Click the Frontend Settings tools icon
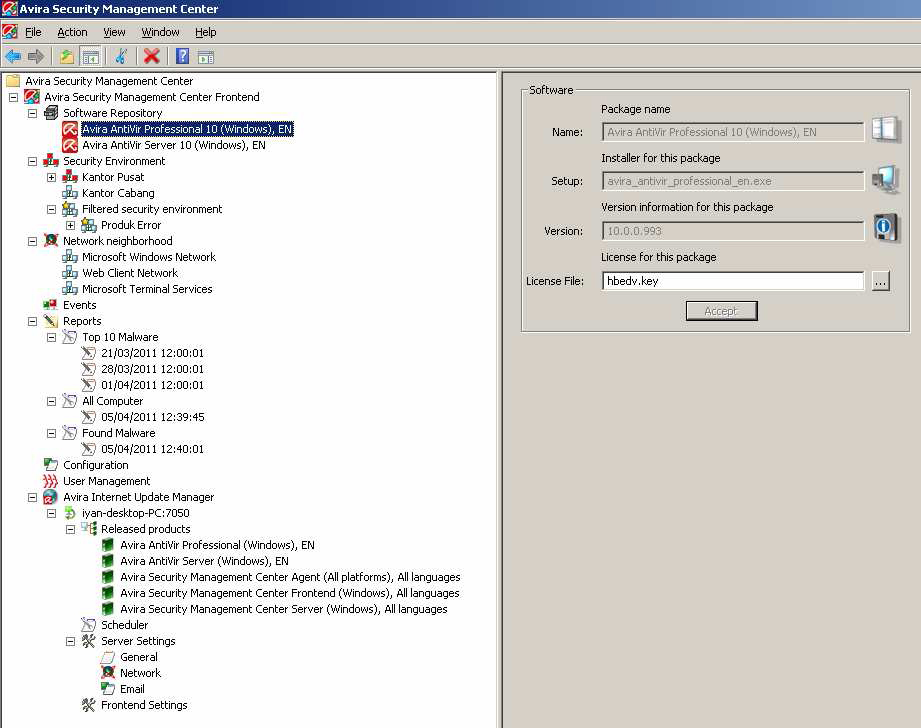Screen dimensions: 921x728 pos(89,704)
